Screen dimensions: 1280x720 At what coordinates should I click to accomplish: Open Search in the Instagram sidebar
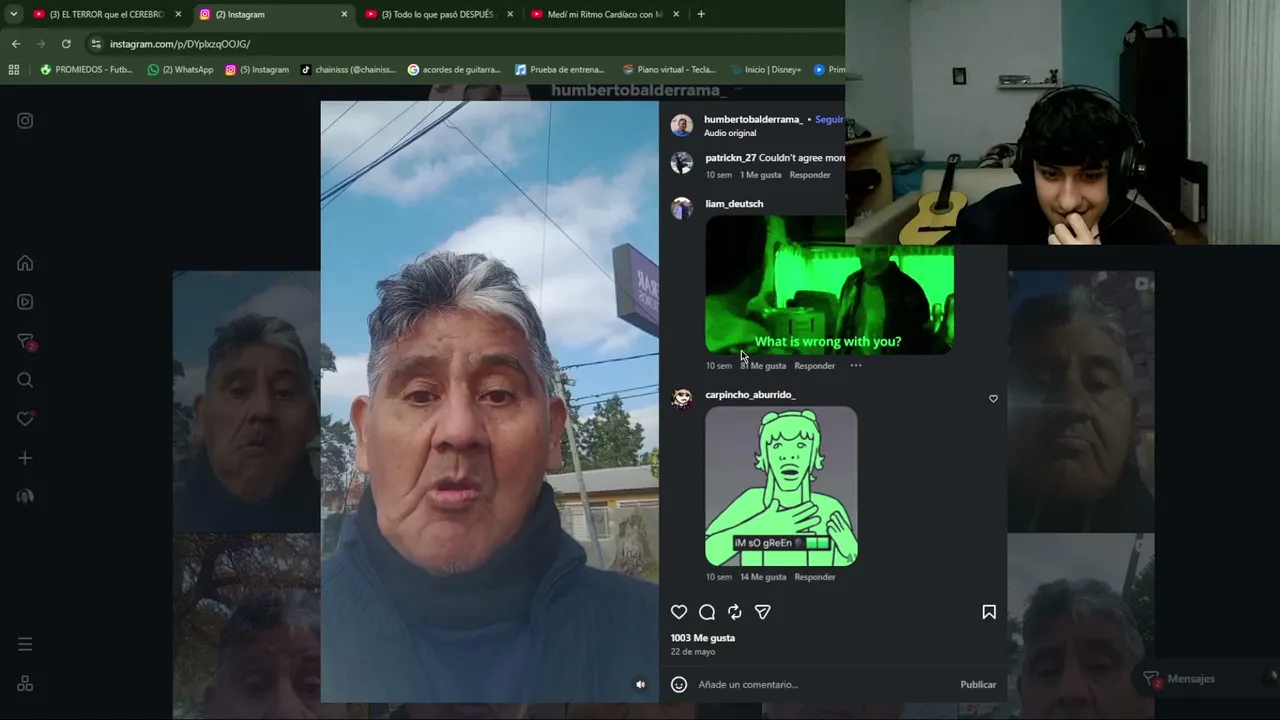[x=25, y=380]
